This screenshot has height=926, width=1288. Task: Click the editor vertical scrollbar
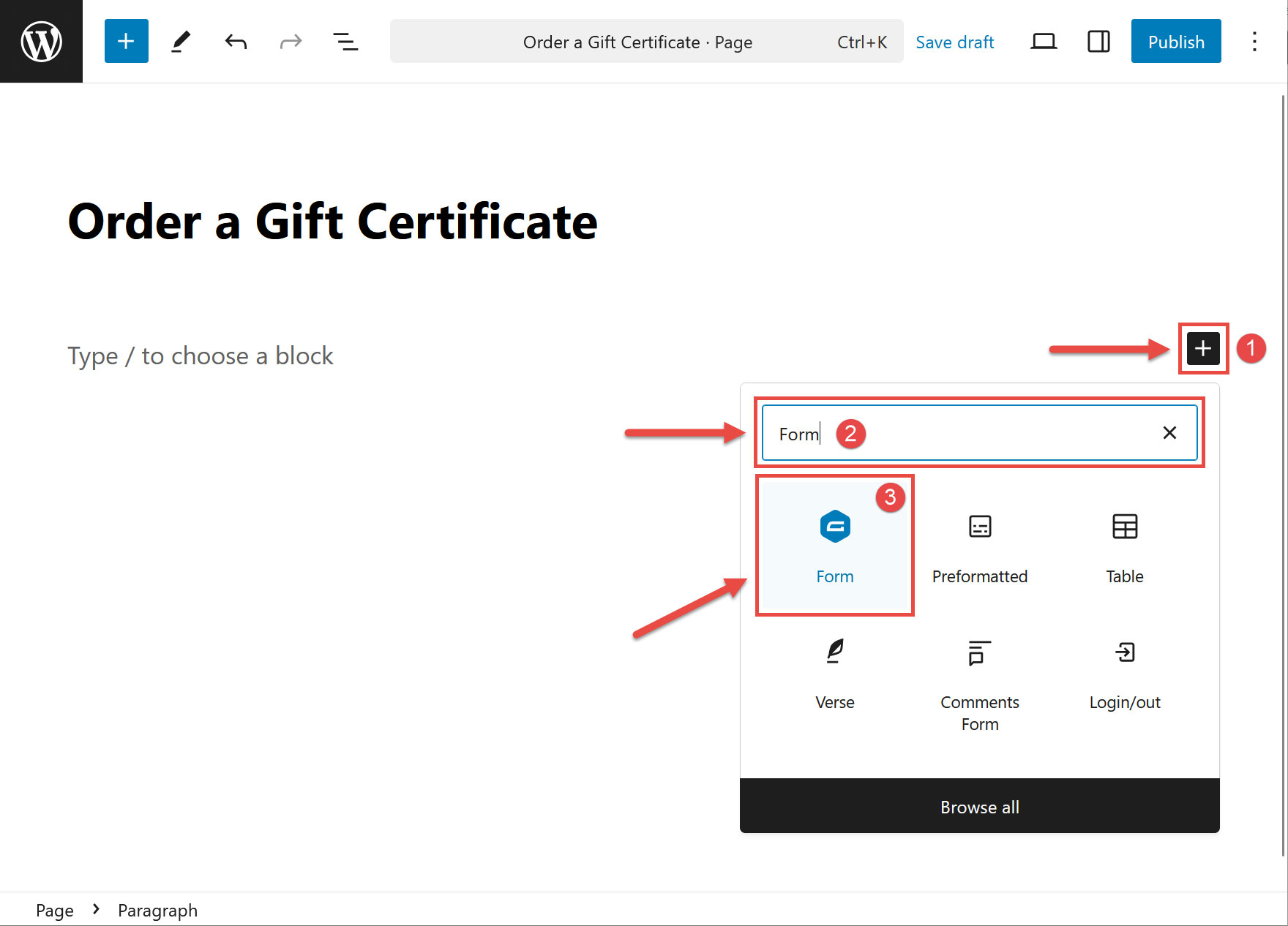(x=1284, y=475)
